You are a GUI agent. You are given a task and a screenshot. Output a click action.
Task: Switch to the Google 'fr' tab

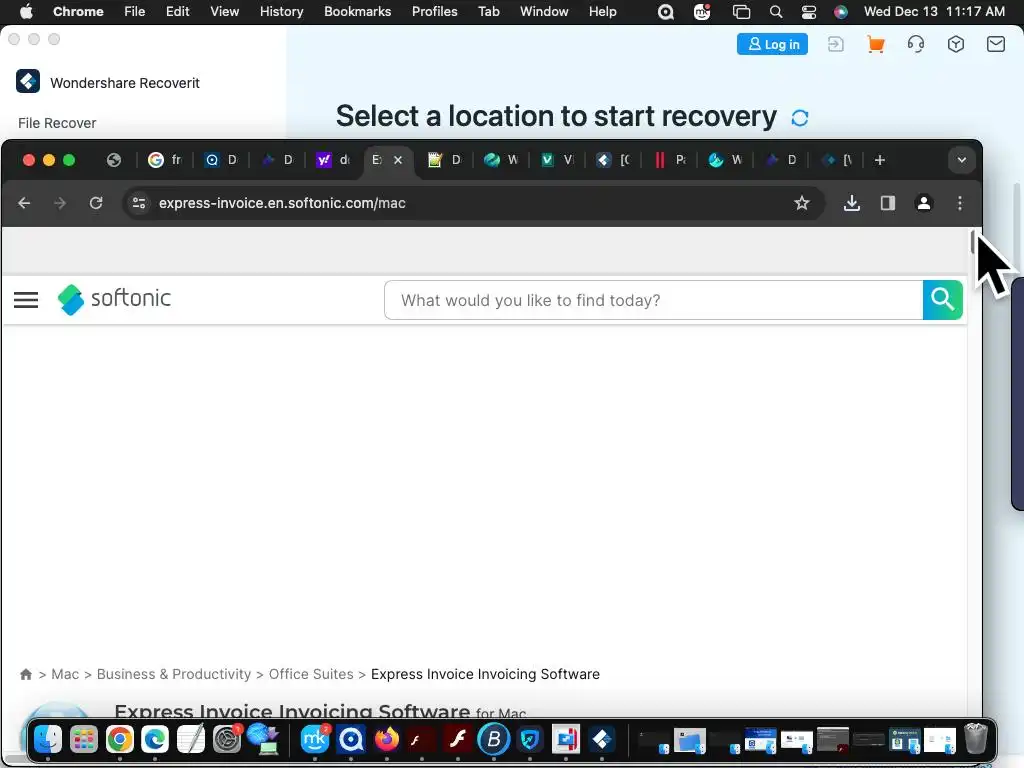(165, 160)
